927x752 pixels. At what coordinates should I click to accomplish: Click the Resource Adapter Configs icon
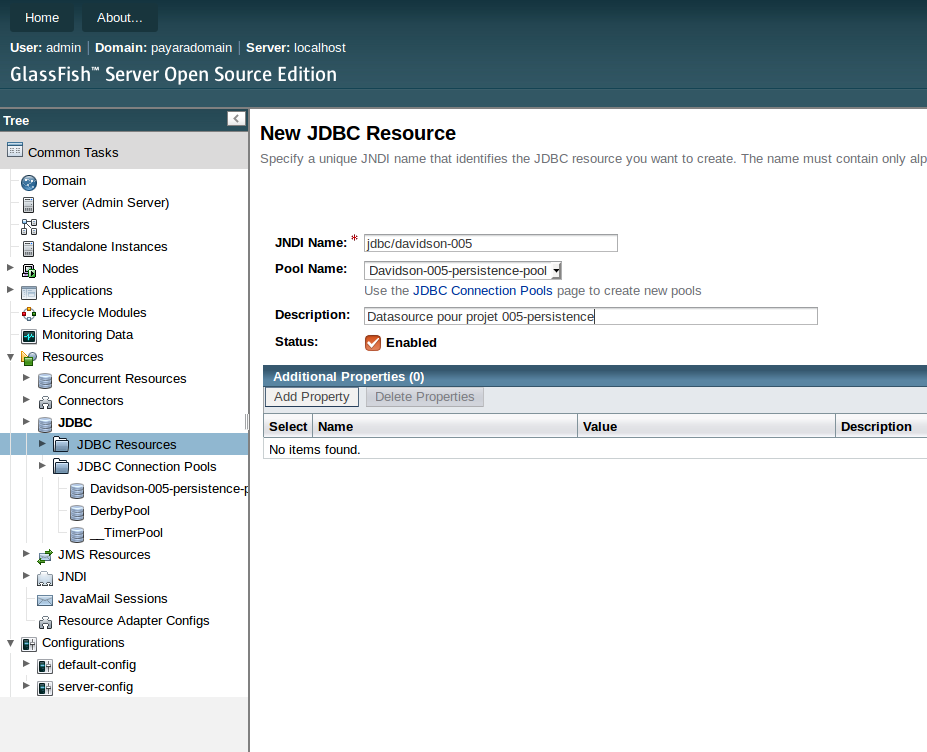point(45,622)
